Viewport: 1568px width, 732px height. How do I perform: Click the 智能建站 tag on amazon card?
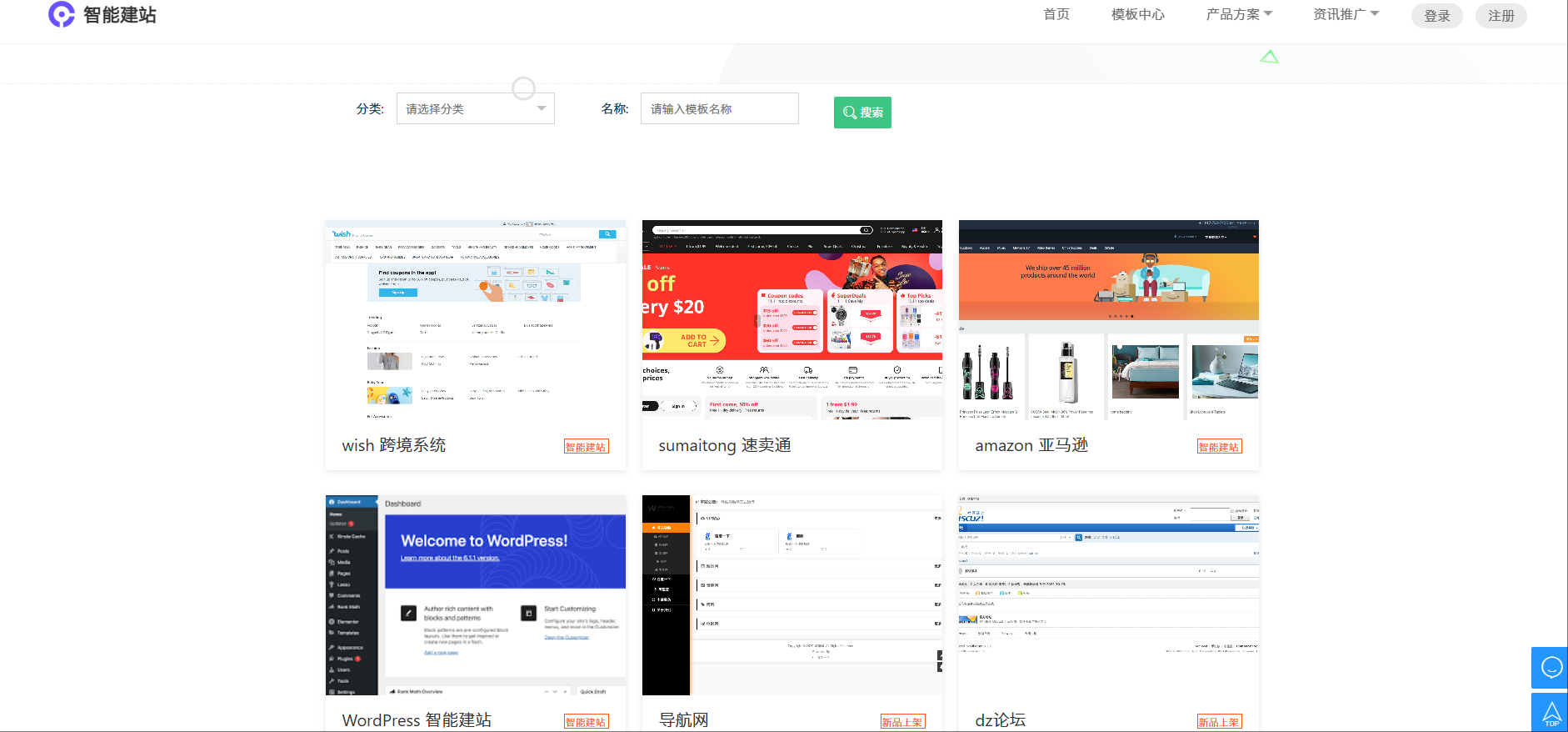[x=1220, y=447]
